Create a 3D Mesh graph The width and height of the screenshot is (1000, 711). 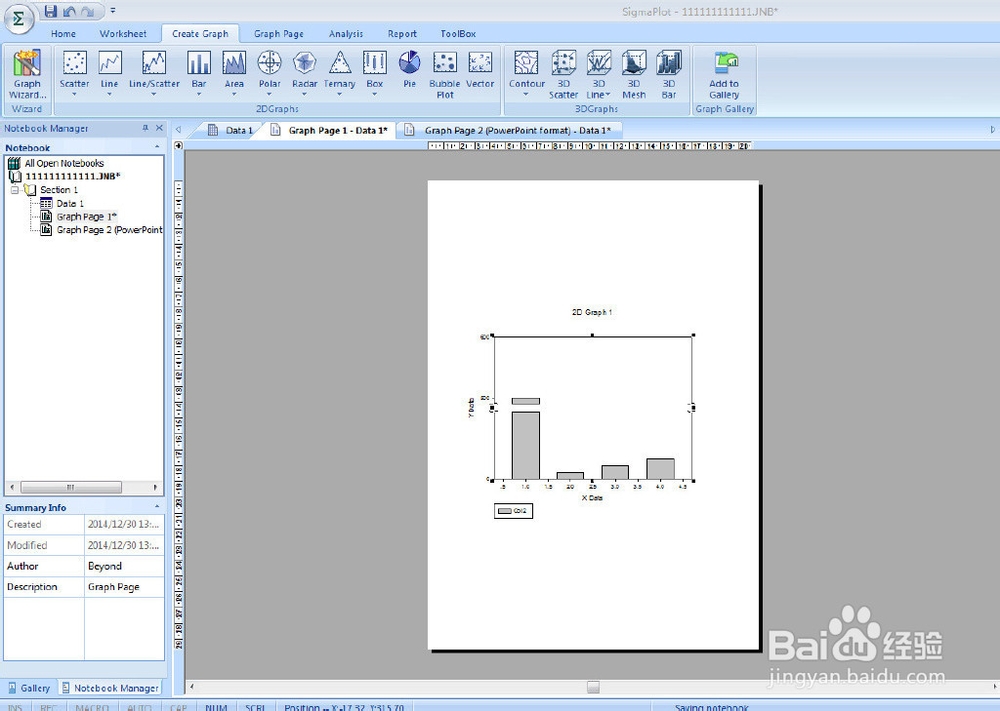(x=634, y=74)
